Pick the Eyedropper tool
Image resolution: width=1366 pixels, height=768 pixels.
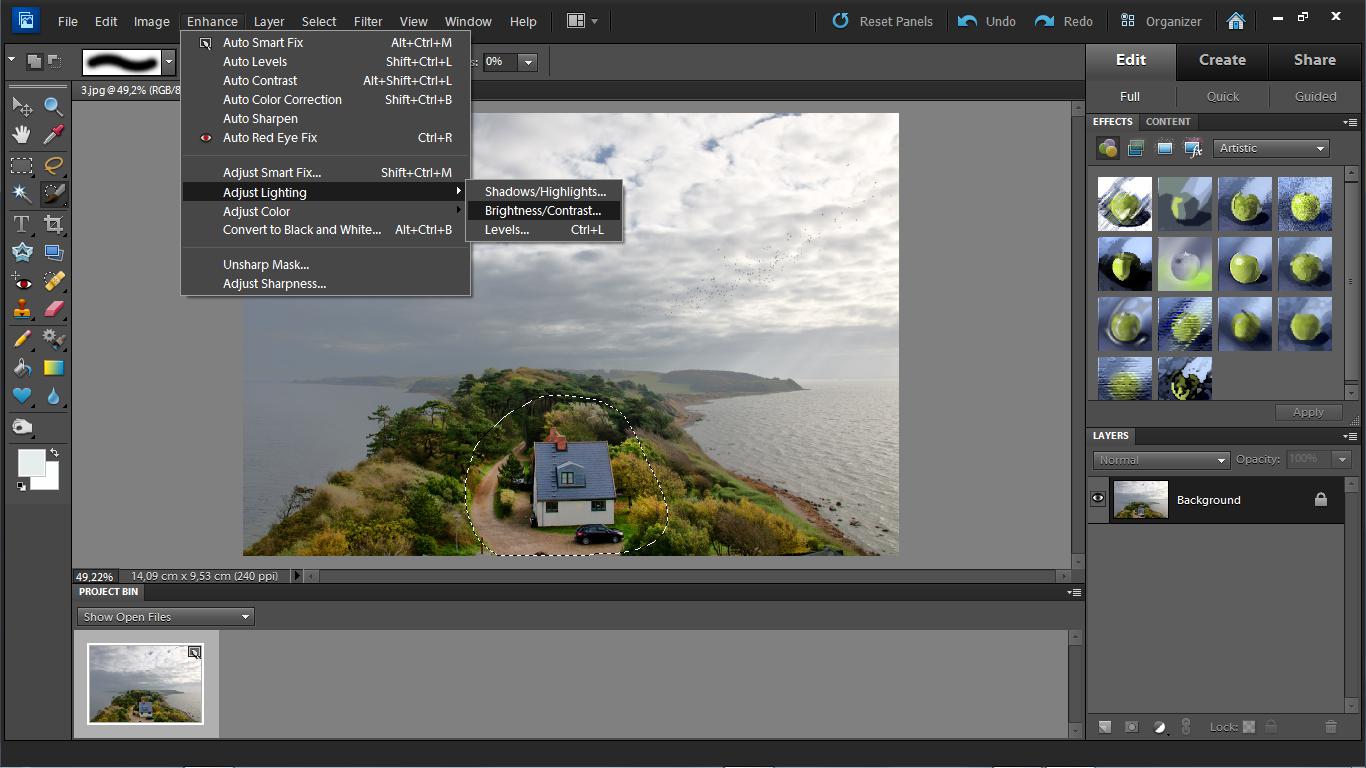tap(53, 135)
